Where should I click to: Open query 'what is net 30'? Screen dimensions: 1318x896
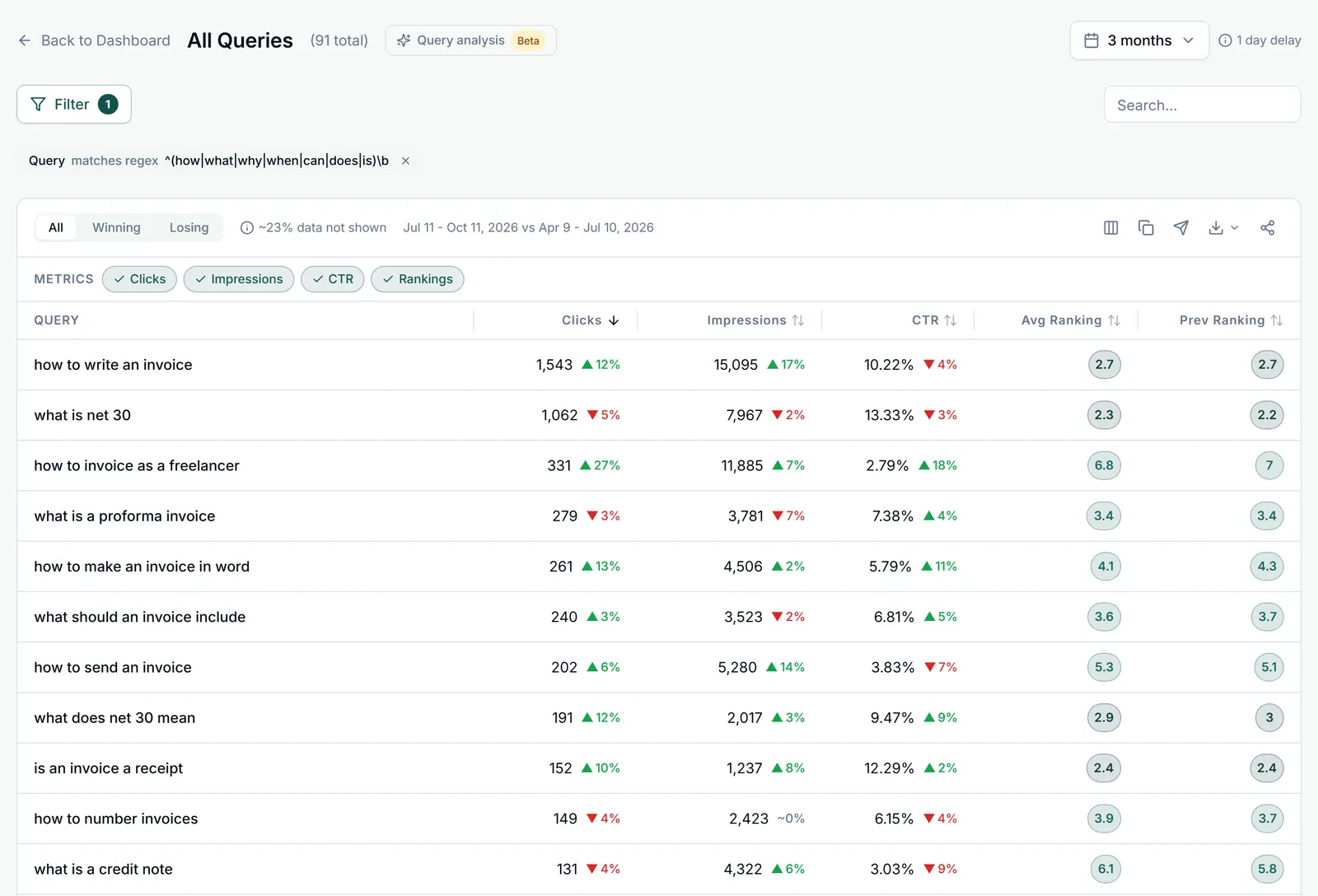tap(82, 415)
